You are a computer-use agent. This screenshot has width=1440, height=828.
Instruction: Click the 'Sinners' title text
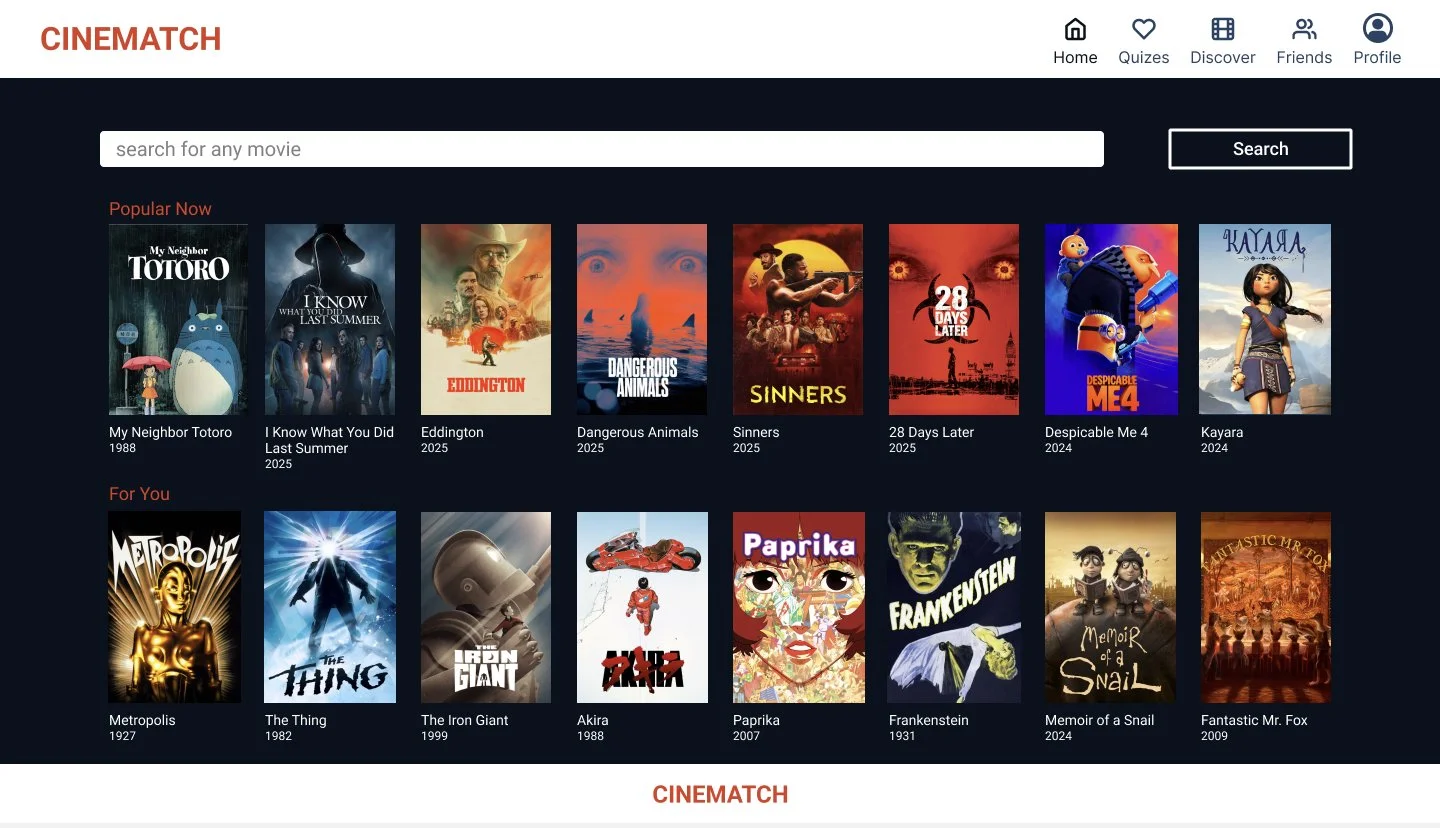point(756,432)
